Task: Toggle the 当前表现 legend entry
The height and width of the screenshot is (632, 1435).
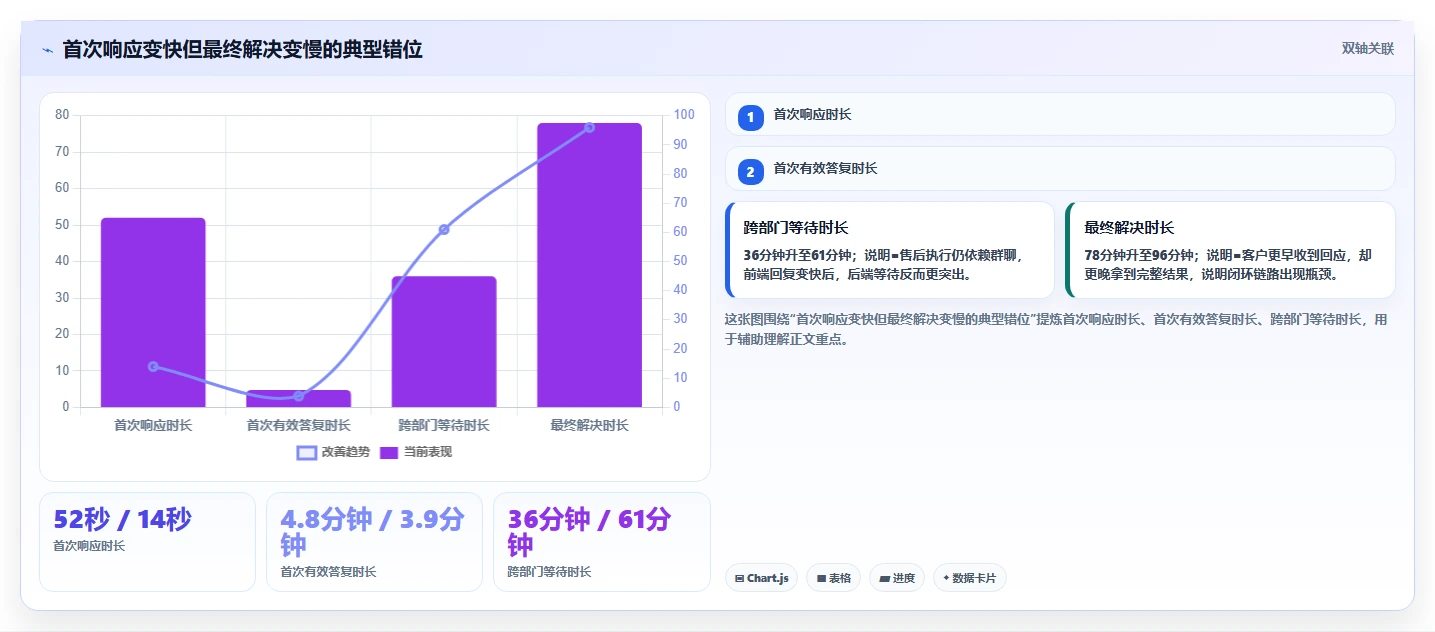Action: click(x=416, y=452)
